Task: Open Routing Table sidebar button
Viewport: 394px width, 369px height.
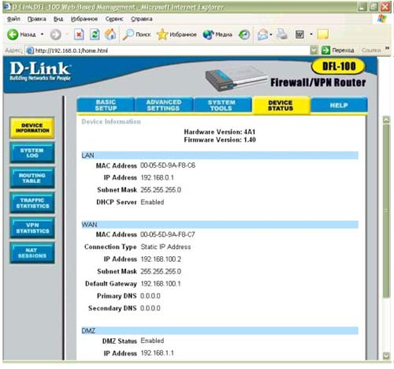Action: (x=32, y=178)
